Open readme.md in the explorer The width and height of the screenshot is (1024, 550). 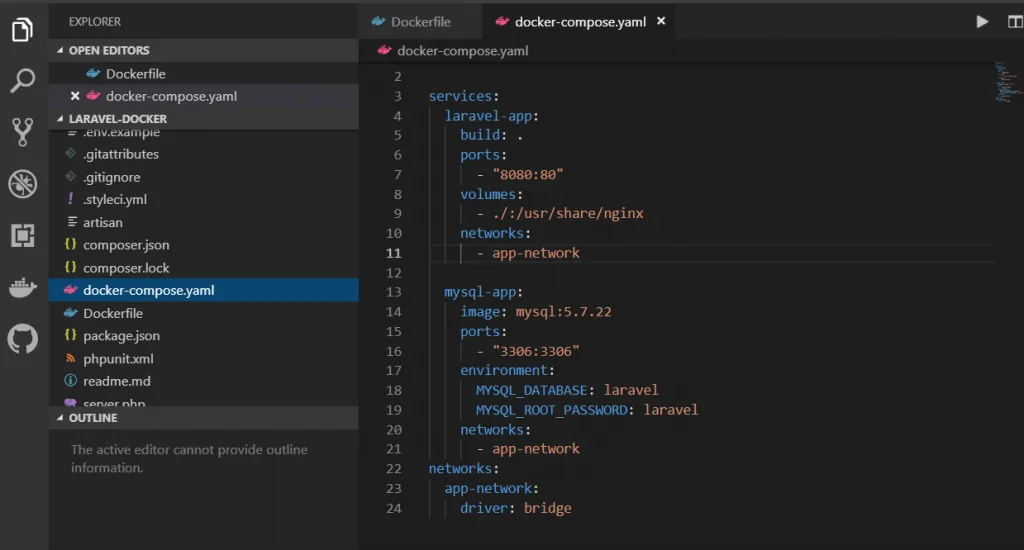coord(204,381)
